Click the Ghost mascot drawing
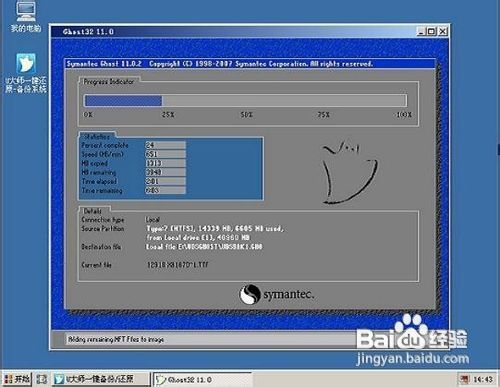This screenshot has height=387, width=500. pyautogui.click(x=350, y=173)
